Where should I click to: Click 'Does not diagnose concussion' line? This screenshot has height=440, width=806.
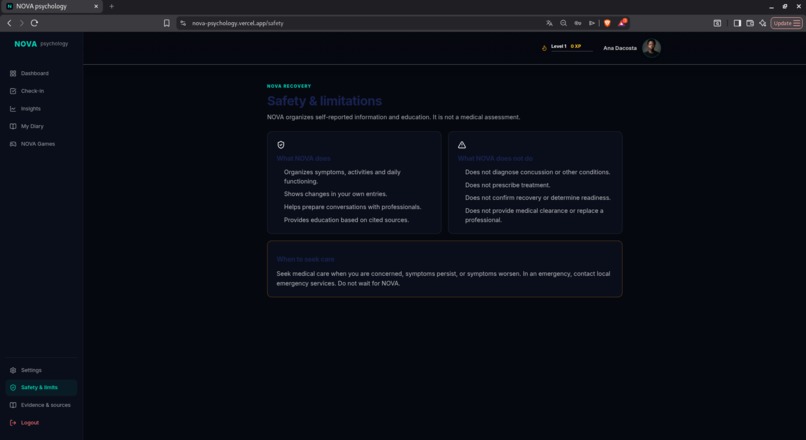[x=538, y=172]
